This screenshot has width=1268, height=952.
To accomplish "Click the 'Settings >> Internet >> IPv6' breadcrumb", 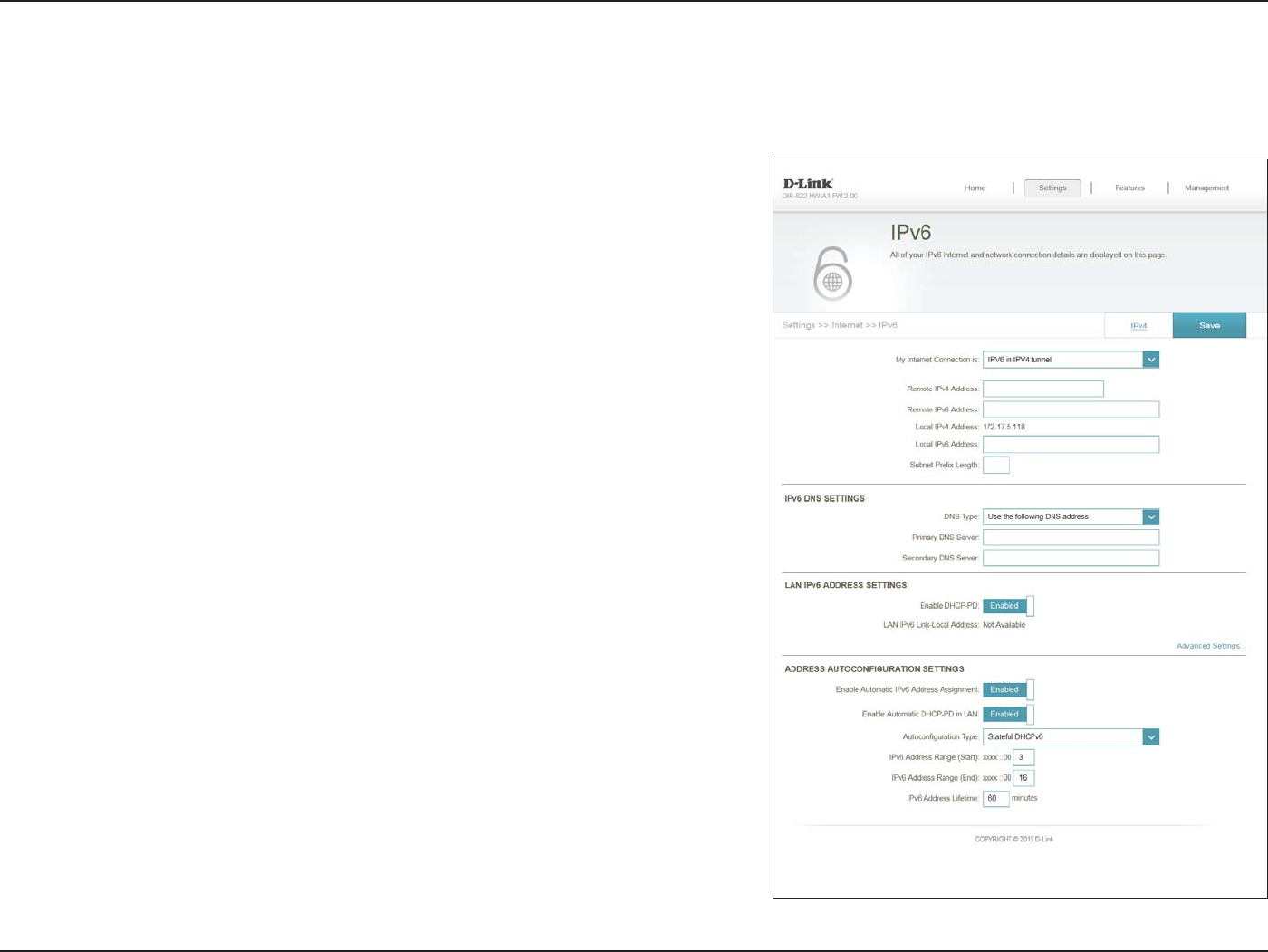I will (841, 325).
